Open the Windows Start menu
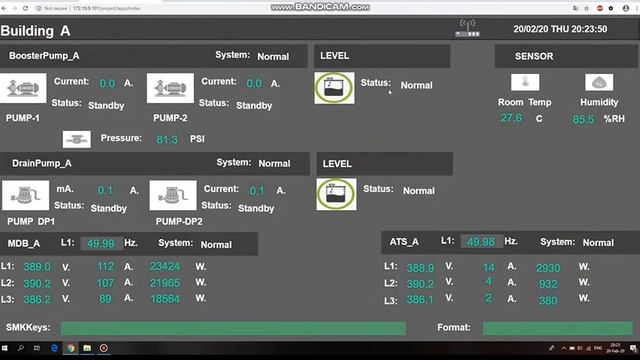This screenshot has height=360, width=640. (5, 348)
